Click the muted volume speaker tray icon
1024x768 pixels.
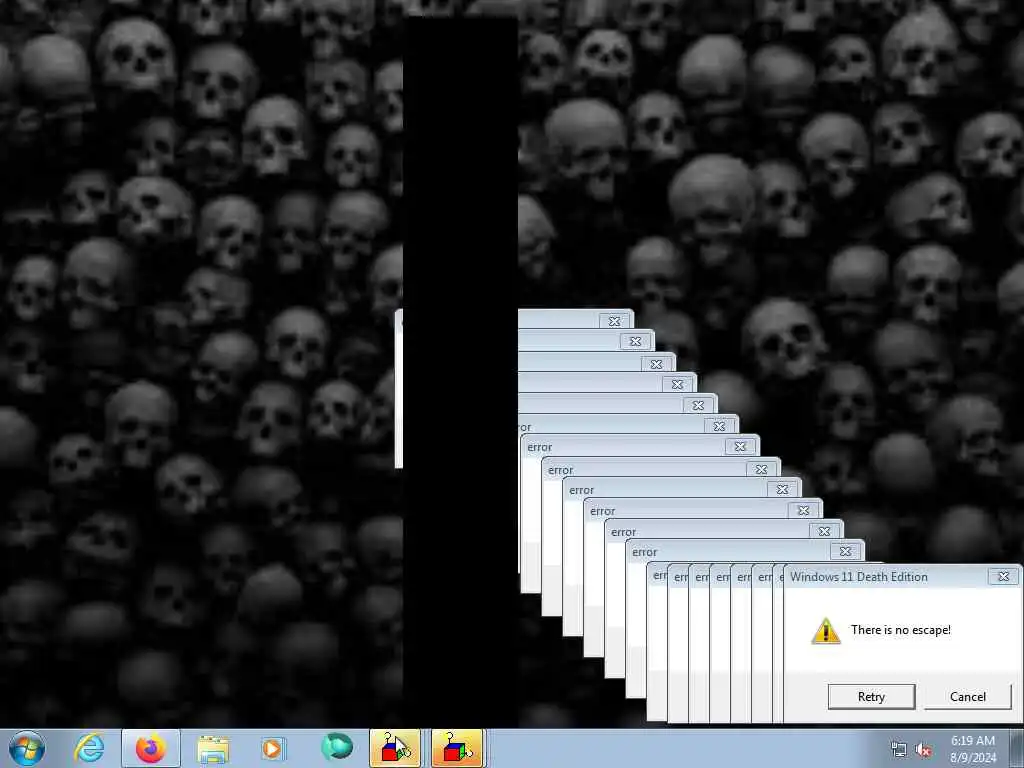tap(923, 750)
